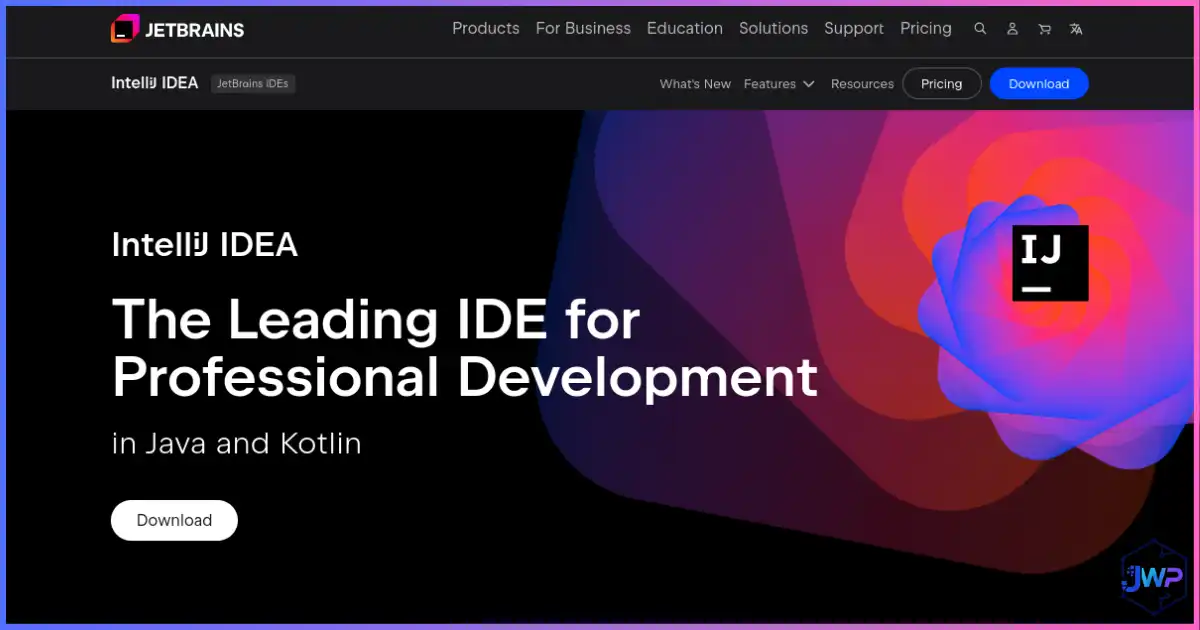Open the Solutions menu

[x=773, y=28]
